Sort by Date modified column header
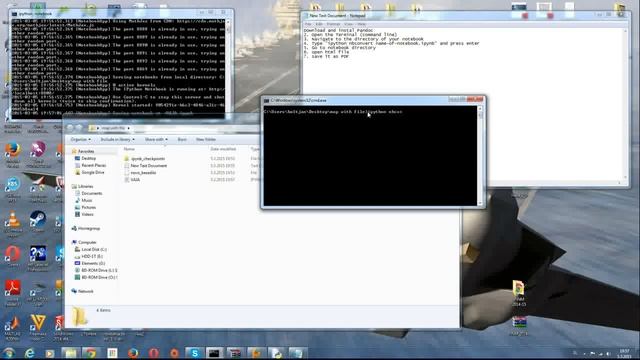This screenshot has width=640, height=360. [223, 149]
